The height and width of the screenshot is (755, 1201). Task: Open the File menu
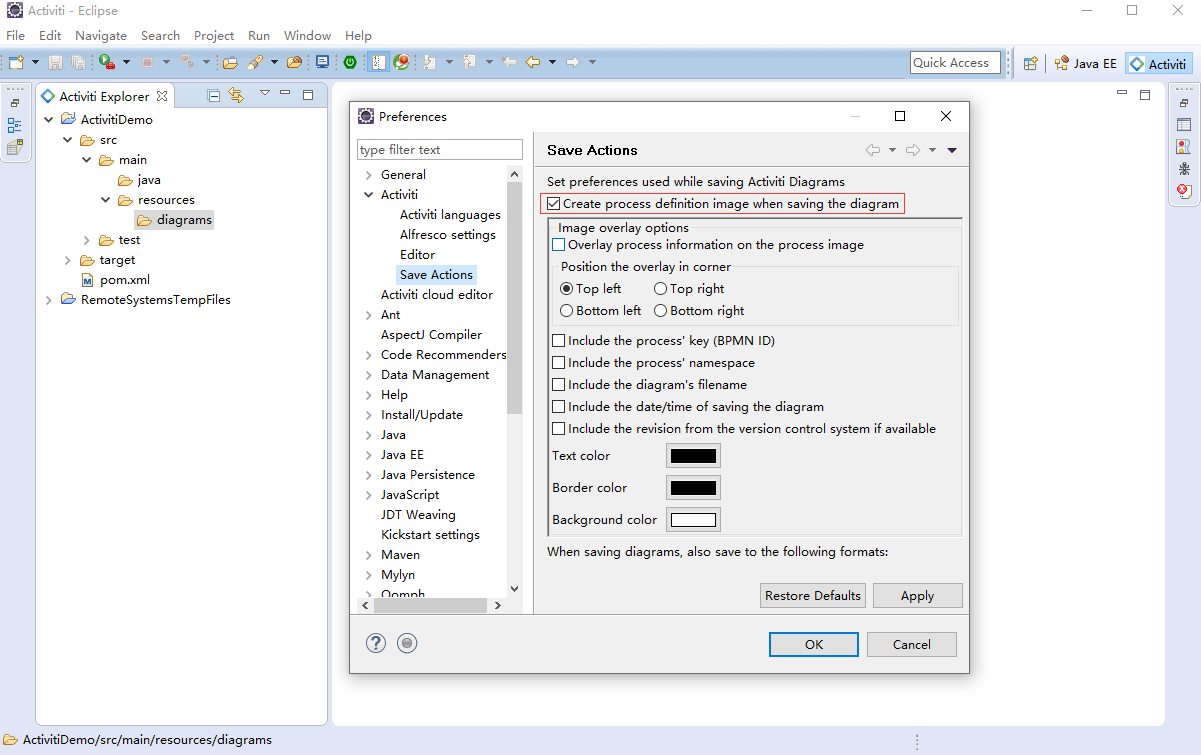(15, 35)
